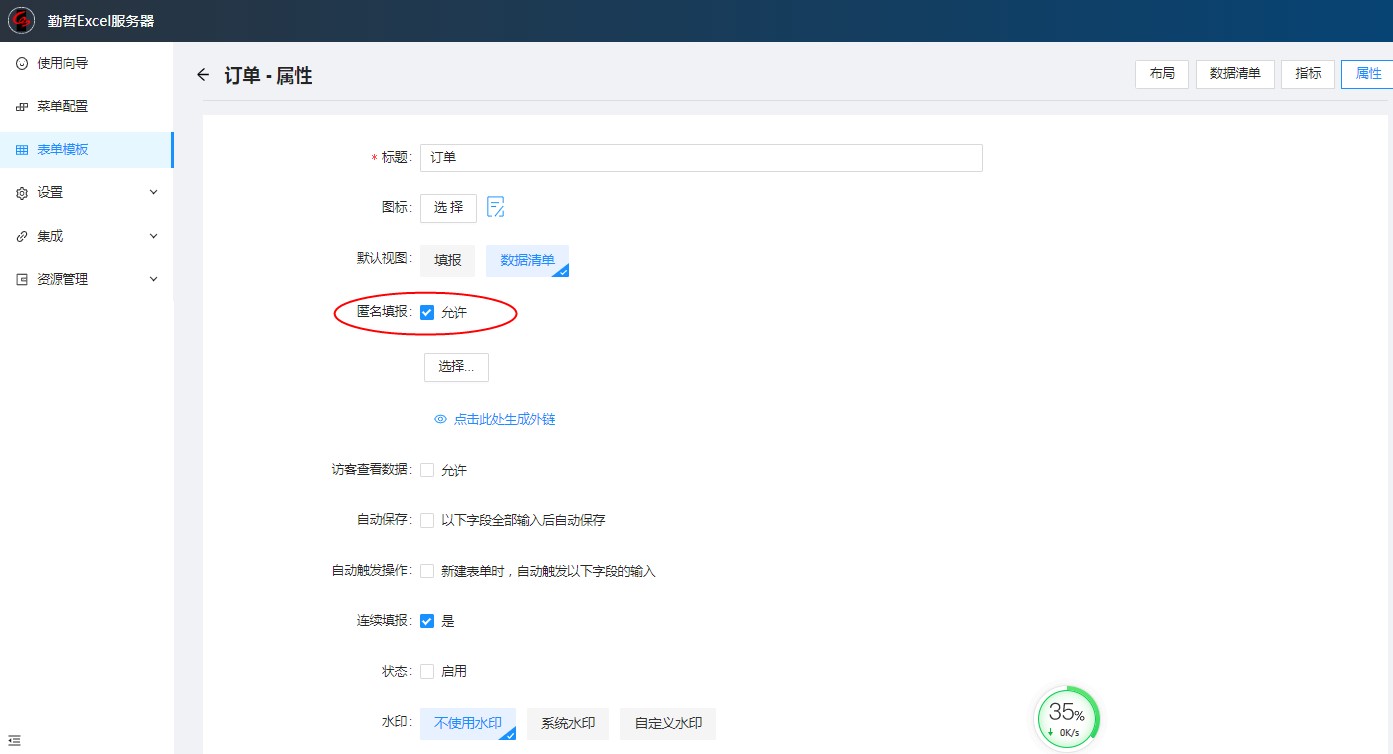Click the 菜单配置 sidebar icon

(22, 107)
